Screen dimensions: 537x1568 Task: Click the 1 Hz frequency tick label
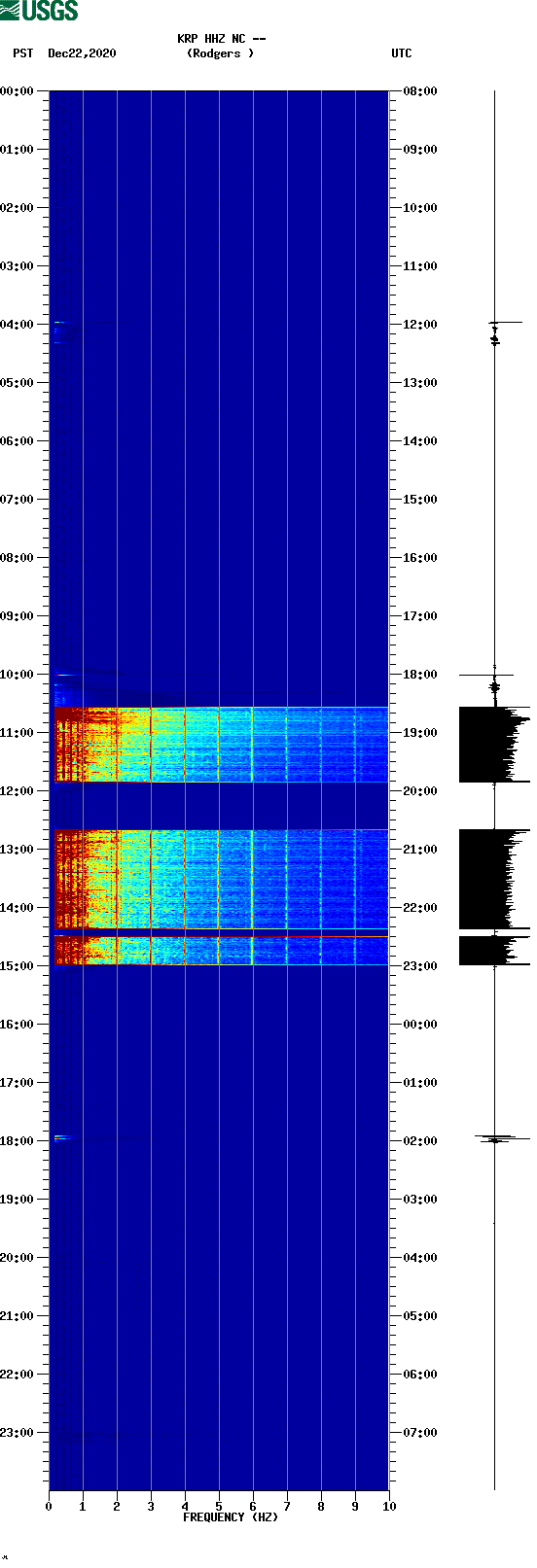[83, 1507]
